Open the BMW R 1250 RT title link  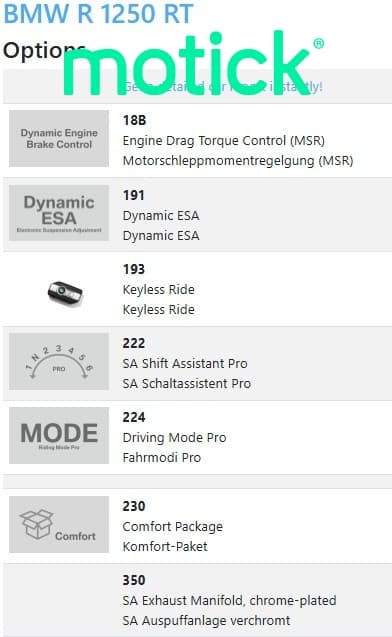(98, 13)
